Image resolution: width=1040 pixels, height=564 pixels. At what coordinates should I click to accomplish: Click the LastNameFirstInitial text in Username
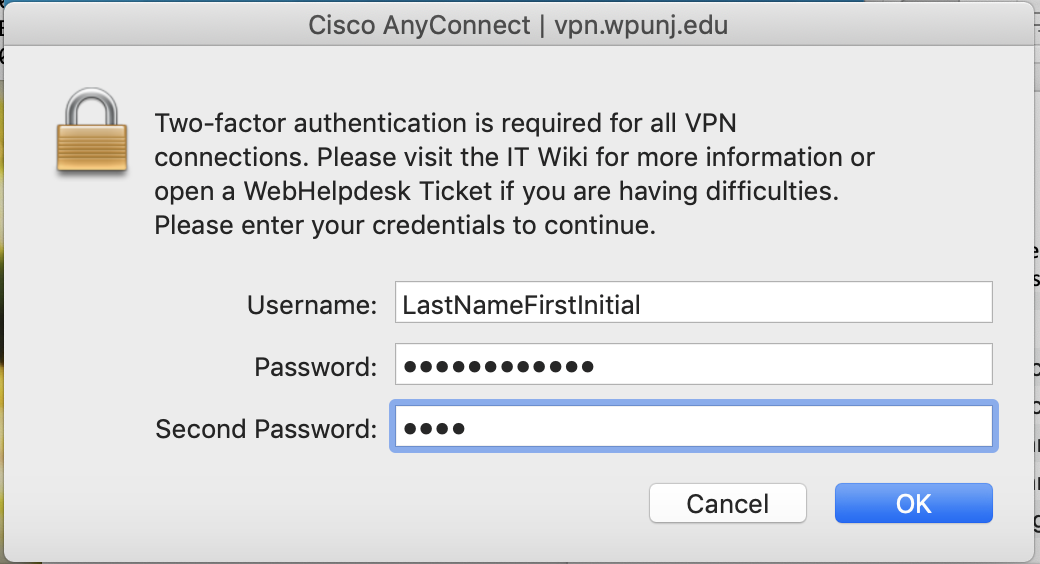pyautogui.click(x=521, y=305)
